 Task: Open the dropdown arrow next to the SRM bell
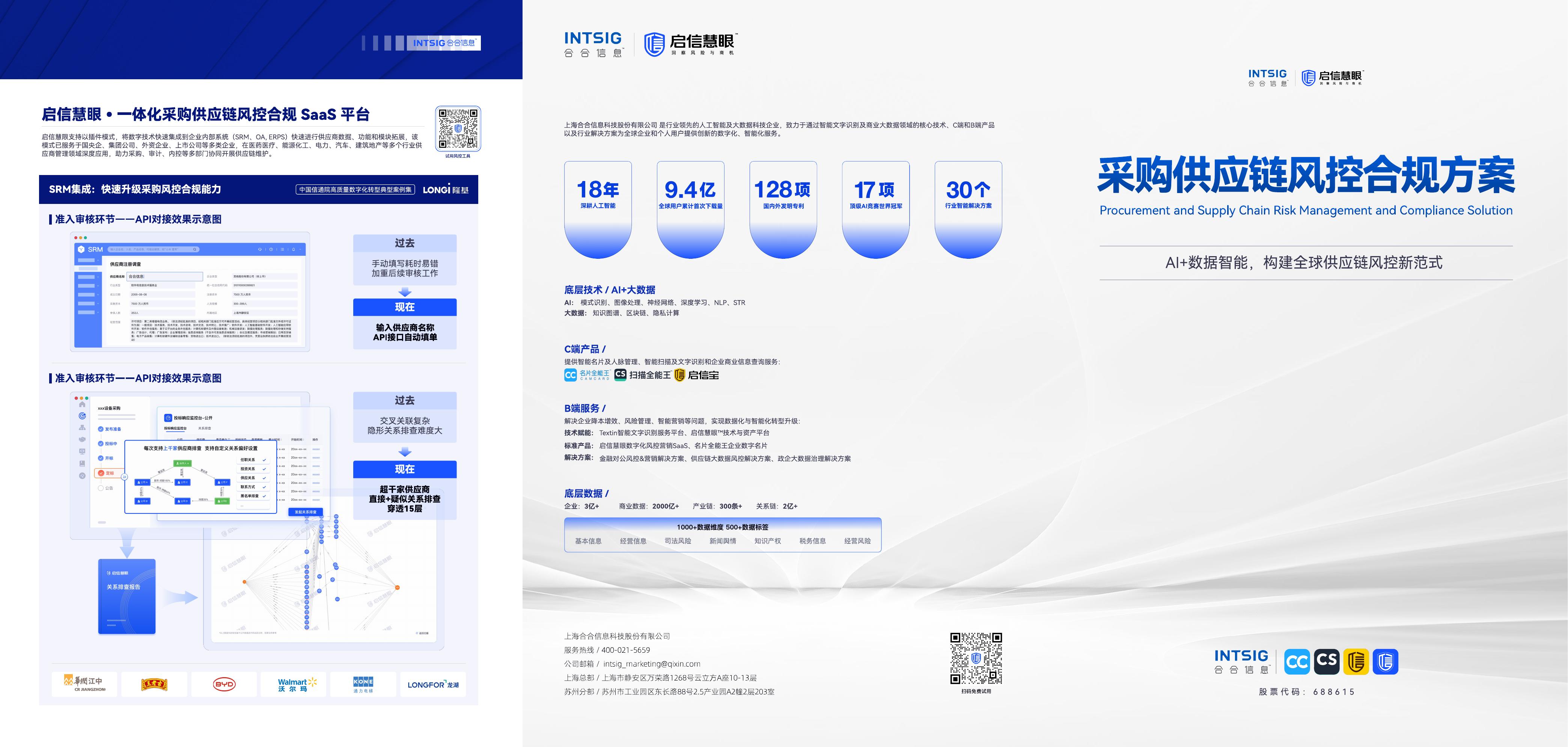(x=301, y=250)
